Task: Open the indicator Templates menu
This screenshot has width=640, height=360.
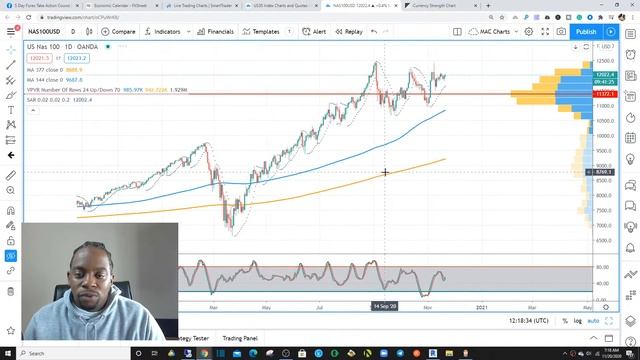Action: pyautogui.click(x=261, y=32)
